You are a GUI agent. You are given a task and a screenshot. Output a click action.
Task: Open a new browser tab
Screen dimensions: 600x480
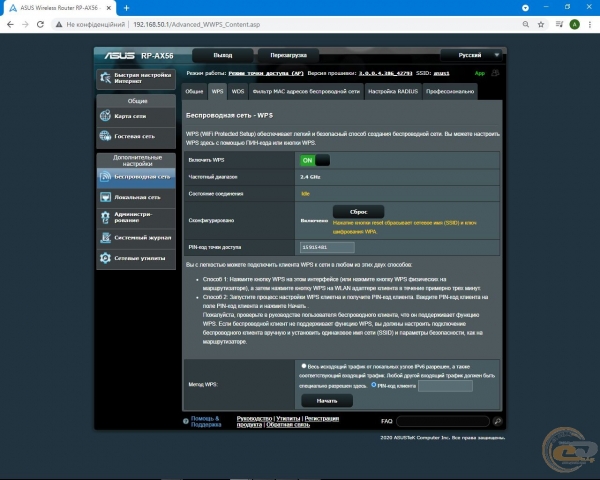[127, 8]
